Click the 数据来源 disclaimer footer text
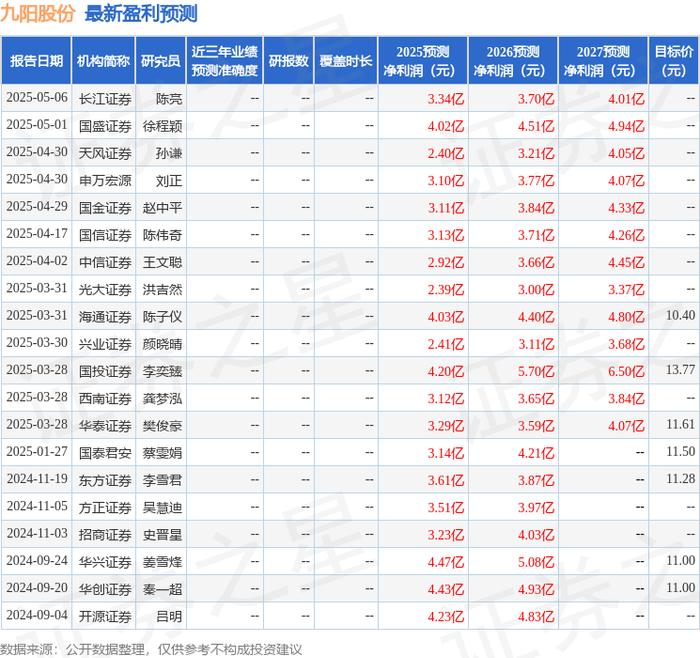This screenshot has width=700, height=658. pos(151,649)
